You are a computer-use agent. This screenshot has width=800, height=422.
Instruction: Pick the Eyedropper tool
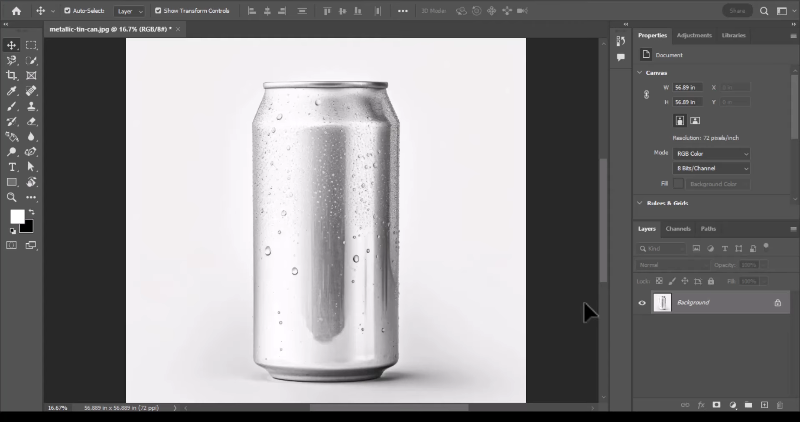click(x=12, y=90)
